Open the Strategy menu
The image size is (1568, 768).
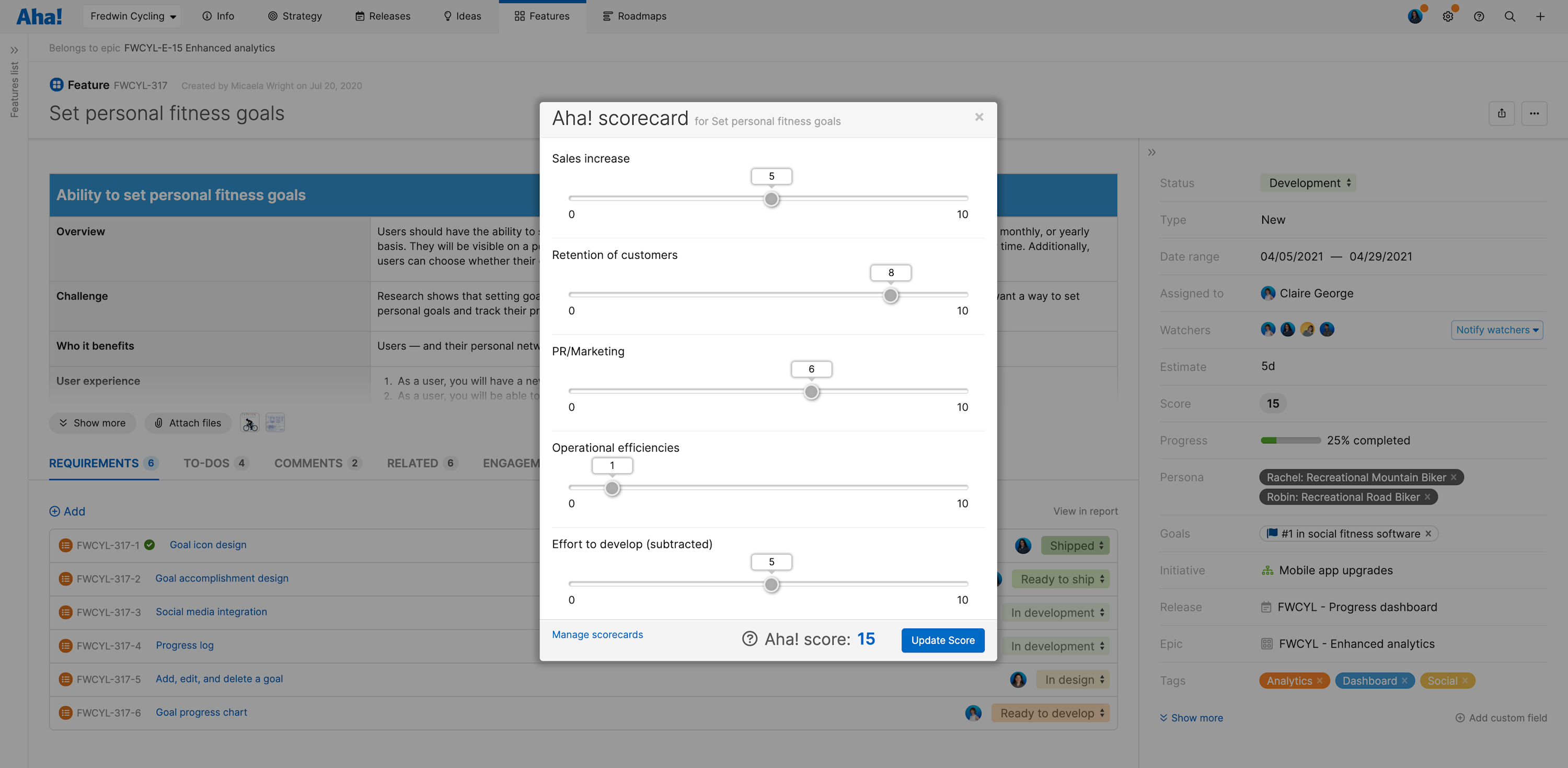tap(295, 16)
